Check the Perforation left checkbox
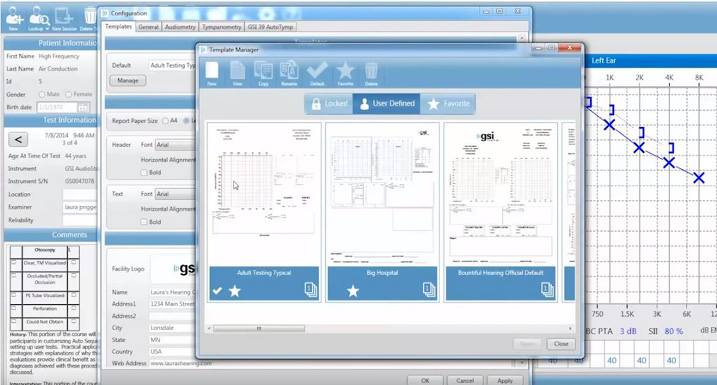 tap(14, 309)
